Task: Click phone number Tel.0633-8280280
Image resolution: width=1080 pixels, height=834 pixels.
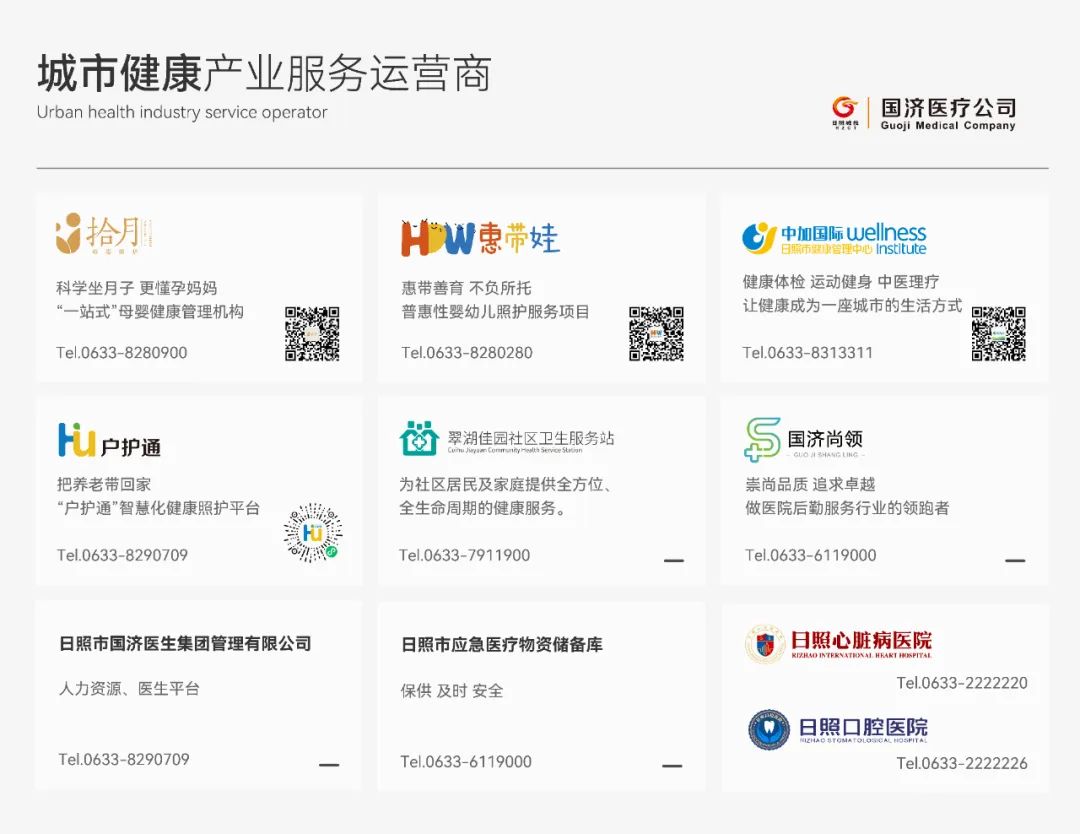Action: pyautogui.click(x=467, y=353)
